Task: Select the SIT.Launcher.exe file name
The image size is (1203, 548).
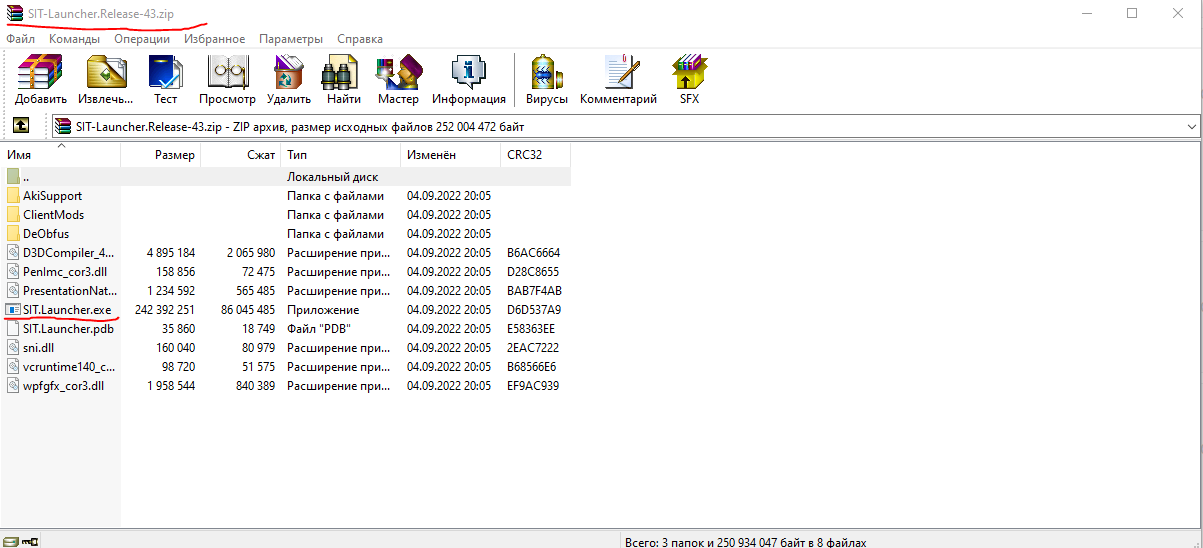Action: pyautogui.click(x=67, y=310)
